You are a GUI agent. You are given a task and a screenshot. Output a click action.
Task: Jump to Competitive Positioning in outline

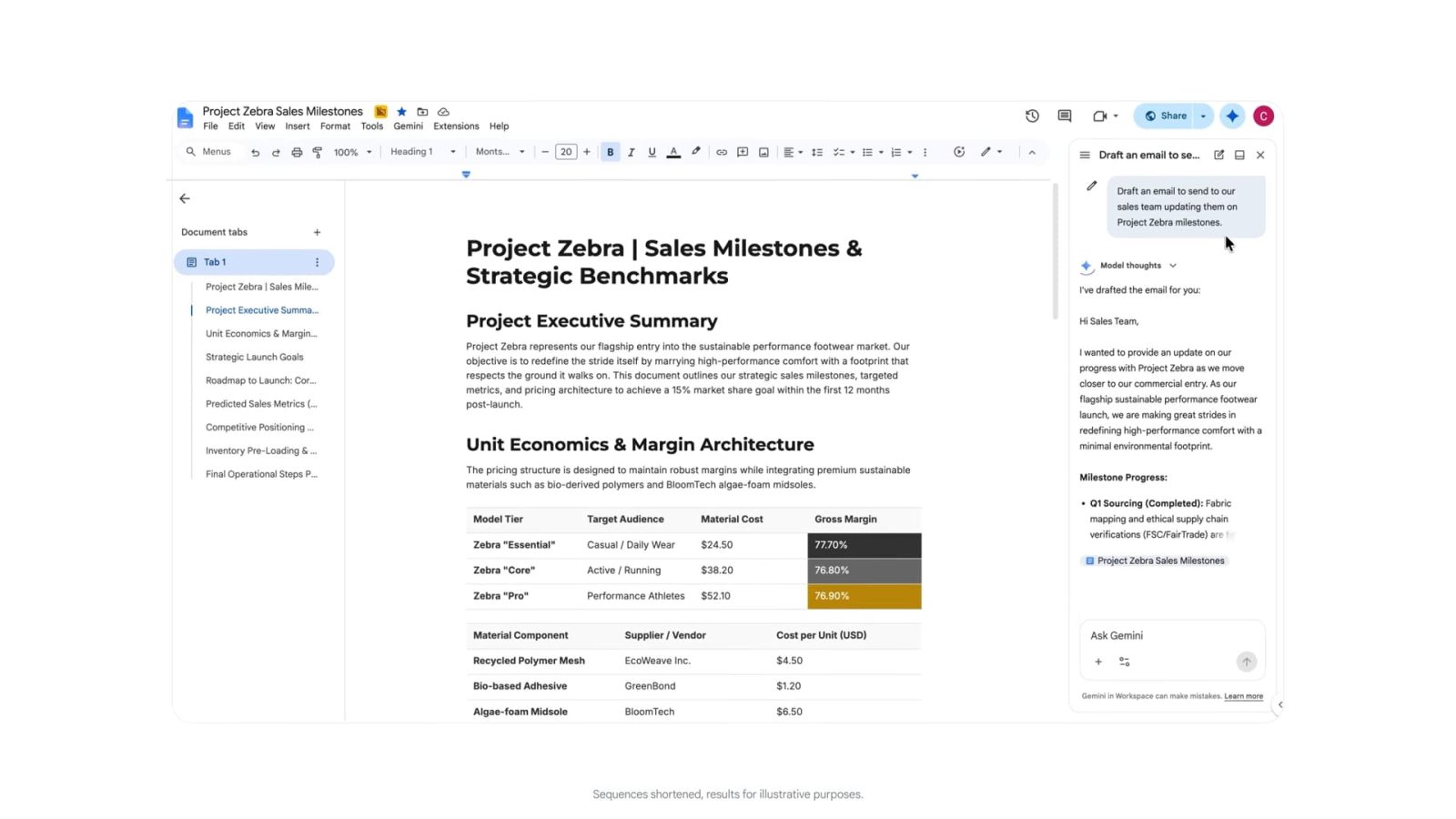pos(259,427)
